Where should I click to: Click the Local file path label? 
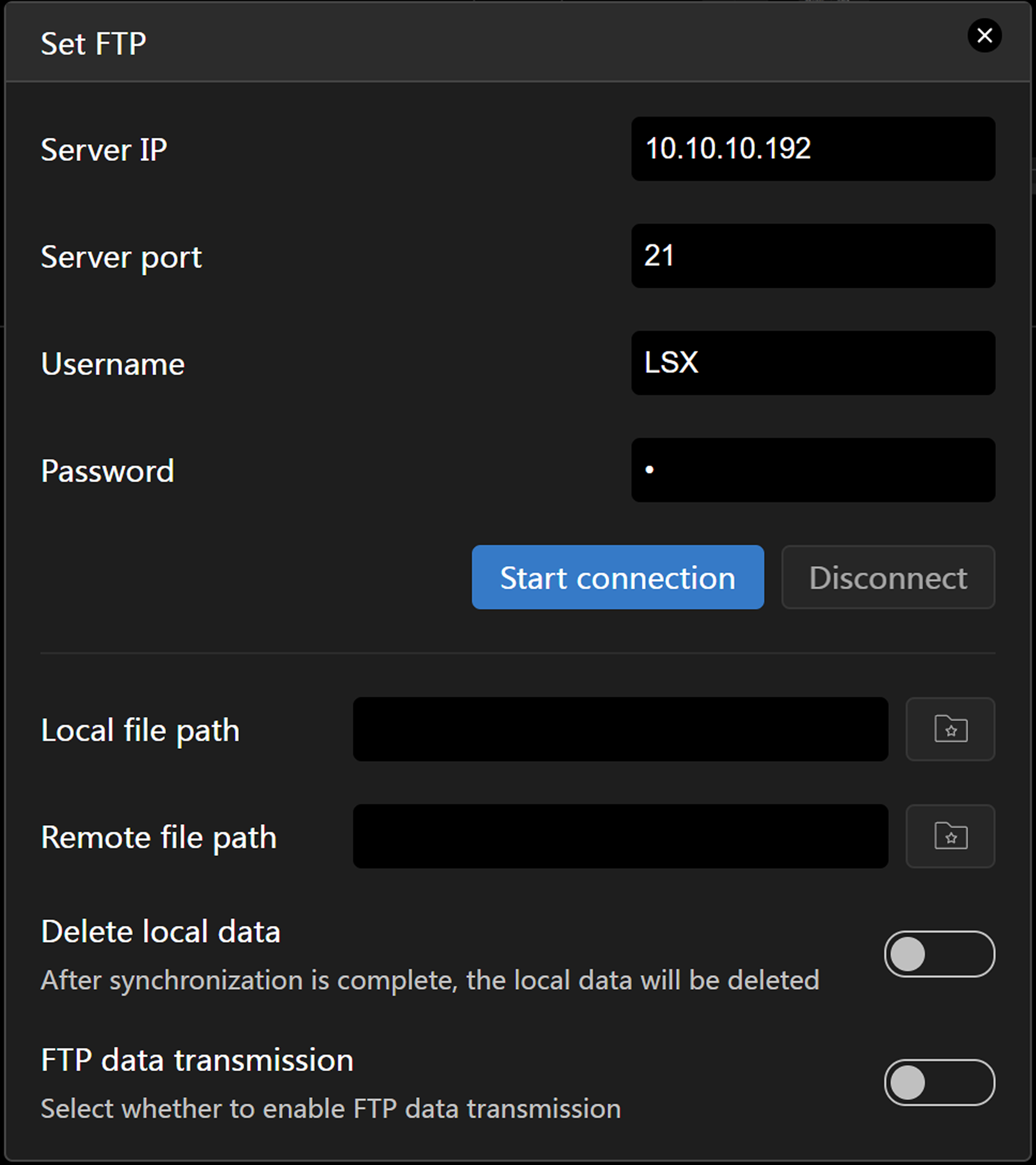click(x=140, y=730)
